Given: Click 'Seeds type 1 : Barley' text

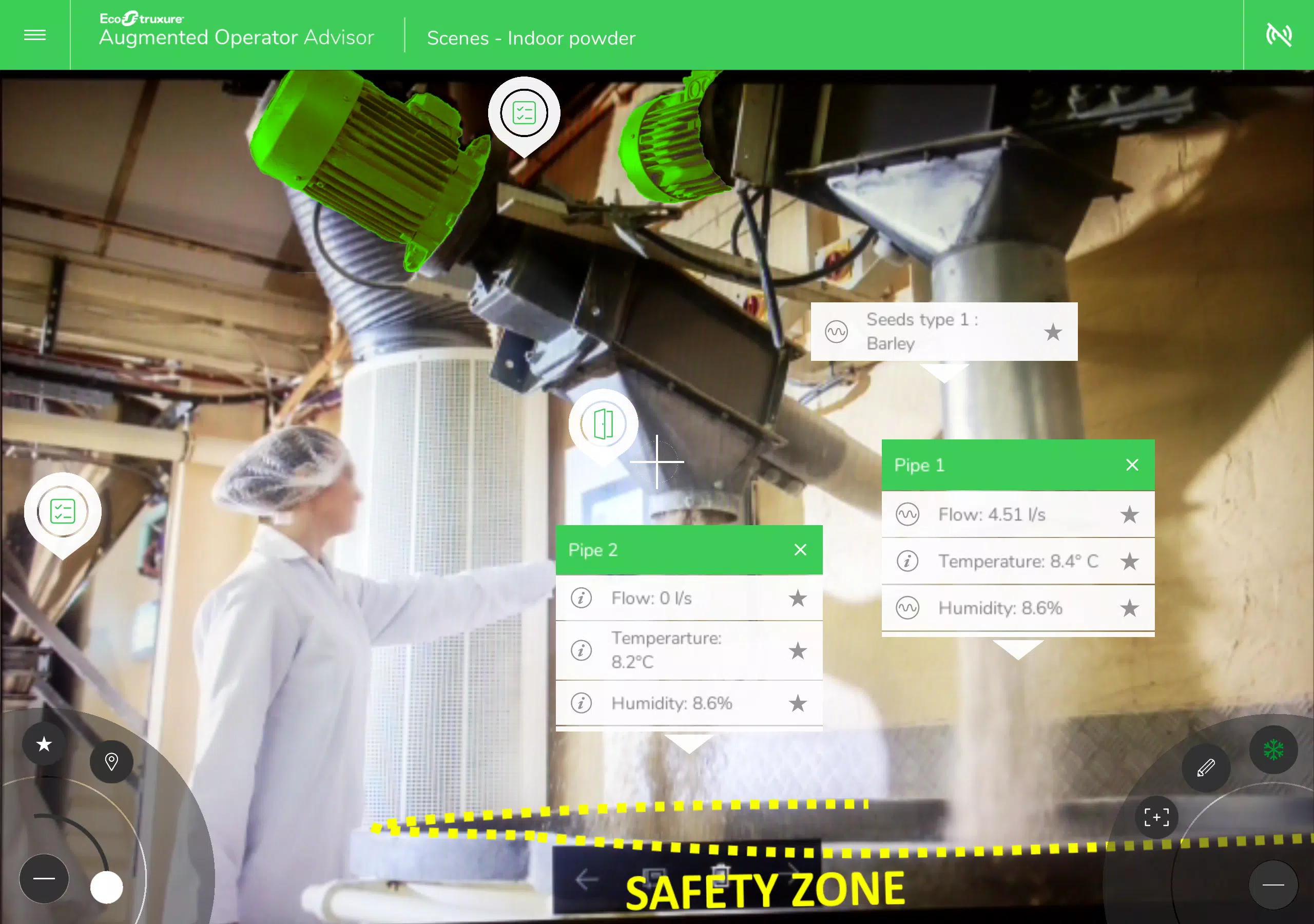Looking at the screenshot, I should [x=922, y=332].
